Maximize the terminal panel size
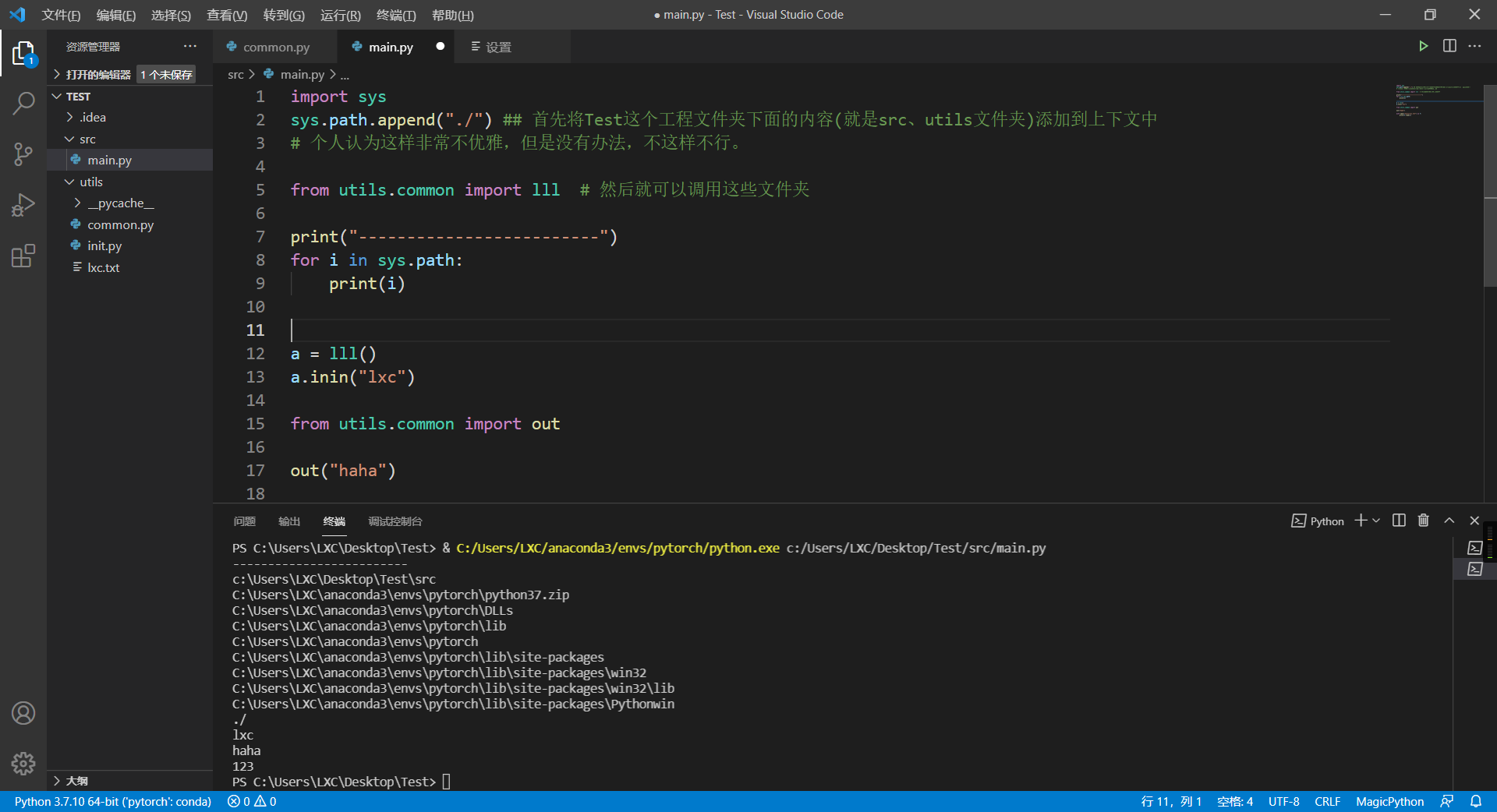 click(x=1449, y=521)
